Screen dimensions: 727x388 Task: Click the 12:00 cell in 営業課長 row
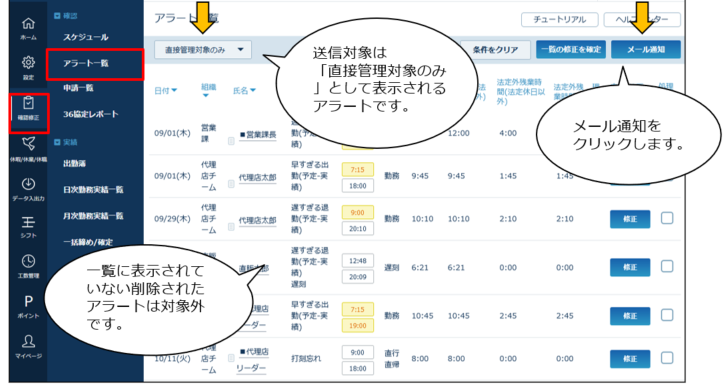459,133
